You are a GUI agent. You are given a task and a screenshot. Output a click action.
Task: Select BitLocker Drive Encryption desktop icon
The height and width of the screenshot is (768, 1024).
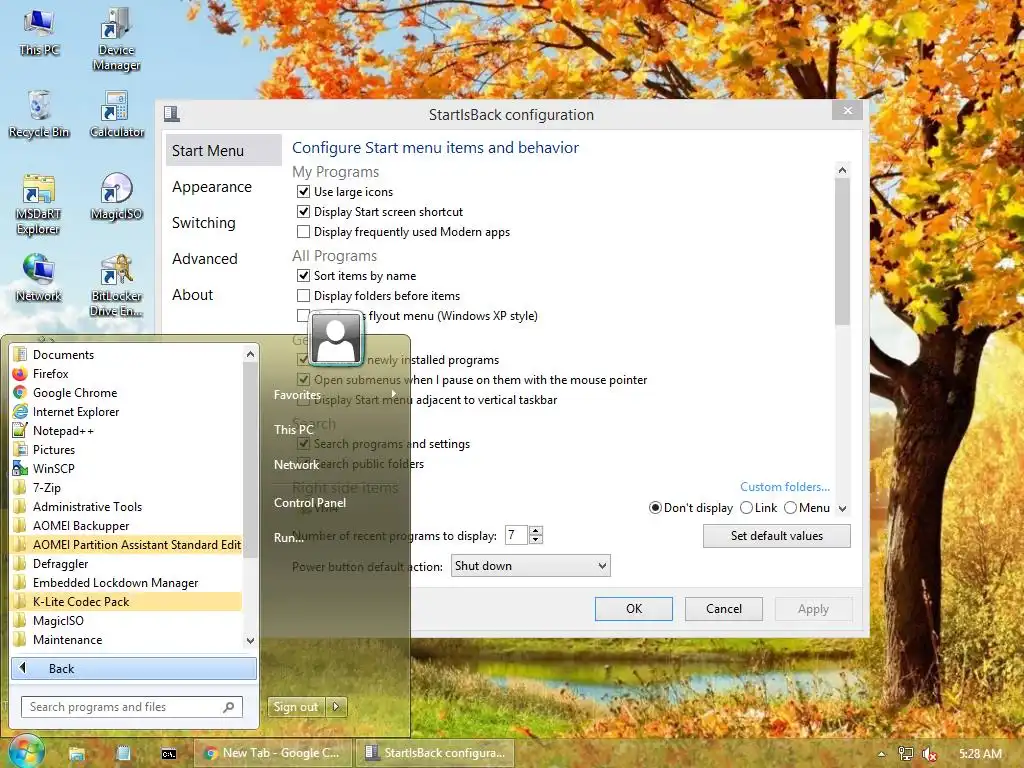[117, 286]
